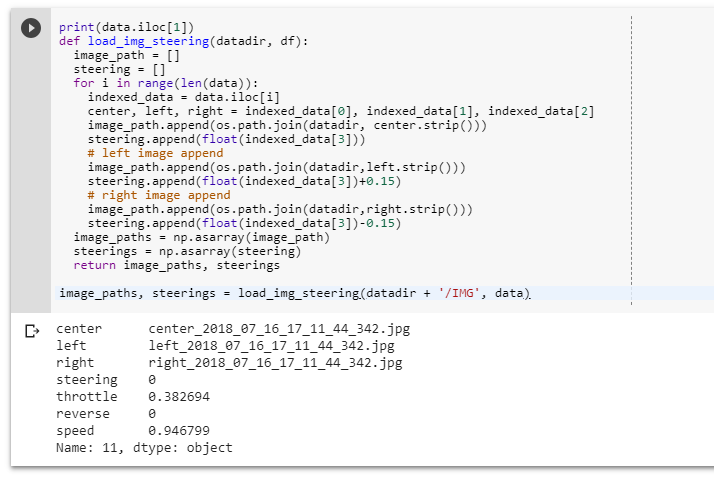Screen dimensions: 714x498
Task: Click the 'steerings = np.asarray(steering)' line
Action: [x=187, y=252]
